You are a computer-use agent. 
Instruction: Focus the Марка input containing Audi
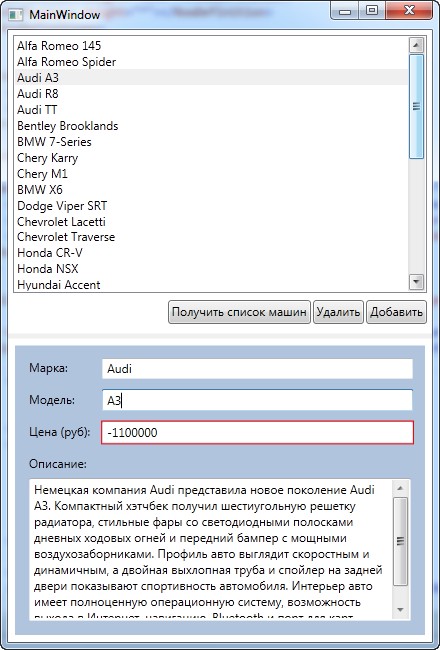pyautogui.click(x=257, y=369)
